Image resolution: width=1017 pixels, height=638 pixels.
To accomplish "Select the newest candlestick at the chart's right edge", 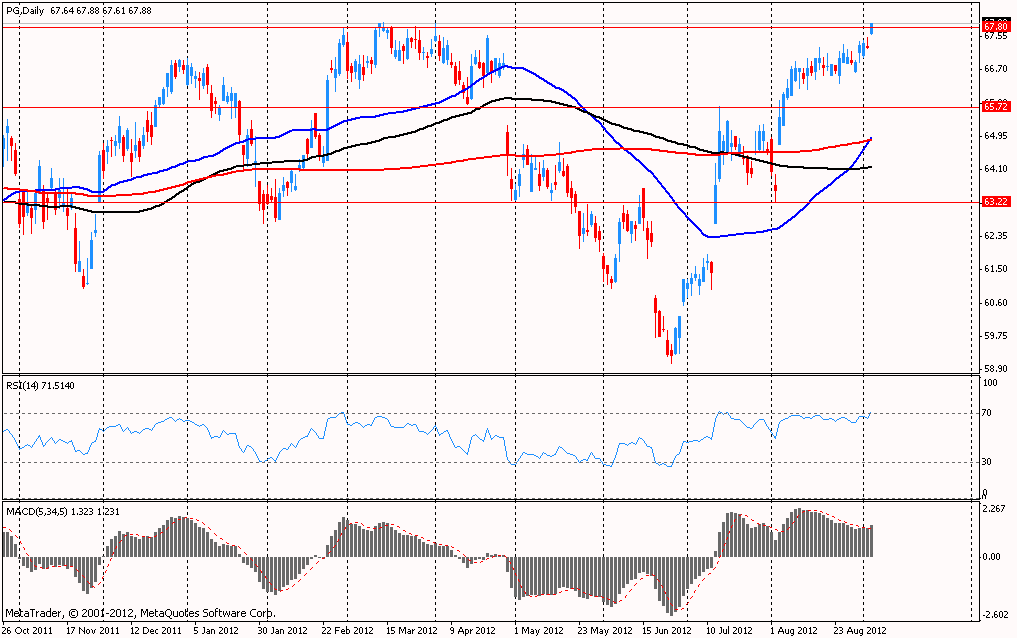I will point(872,28).
